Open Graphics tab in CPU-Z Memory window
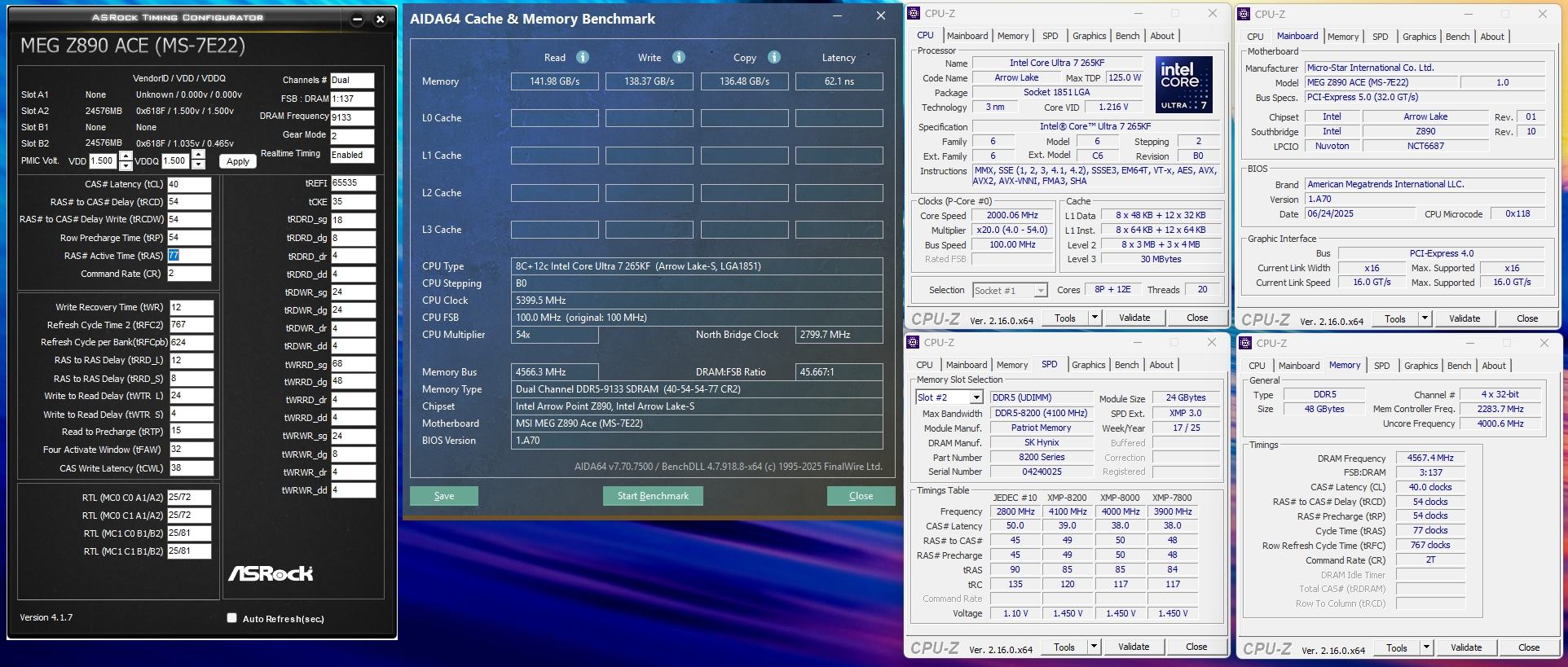Image resolution: width=1568 pixels, height=667 pixels. 1420,366
